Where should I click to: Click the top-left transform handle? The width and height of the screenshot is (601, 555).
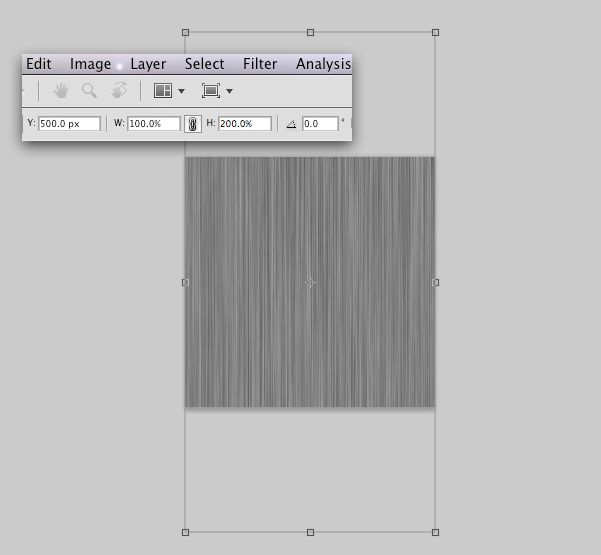186,33
